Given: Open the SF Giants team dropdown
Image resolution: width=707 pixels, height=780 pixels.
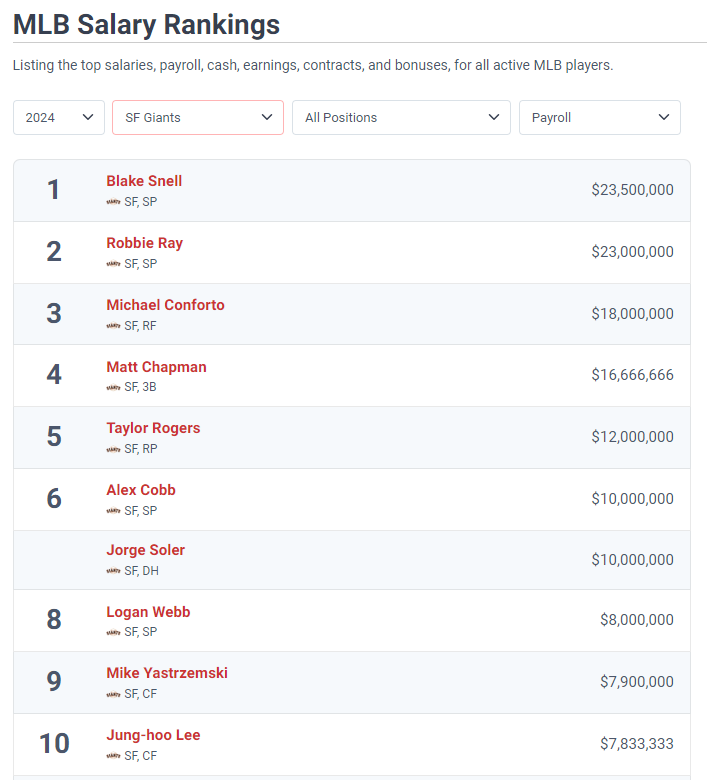Looking at the screenshot, I should [x=198, y=117].
